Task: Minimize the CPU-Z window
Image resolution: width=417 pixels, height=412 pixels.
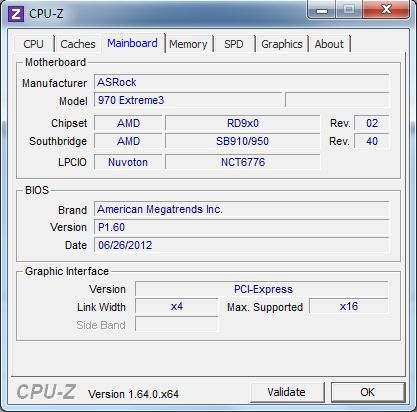Action: [322, 10]
